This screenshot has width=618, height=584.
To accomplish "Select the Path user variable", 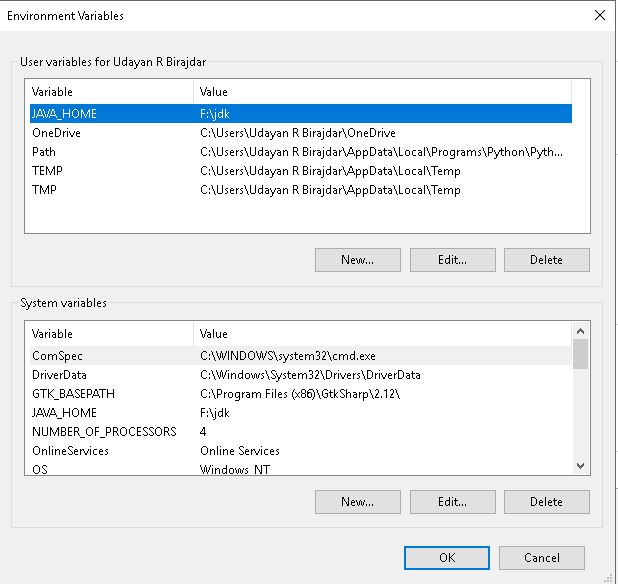I will tap(301, 152).
